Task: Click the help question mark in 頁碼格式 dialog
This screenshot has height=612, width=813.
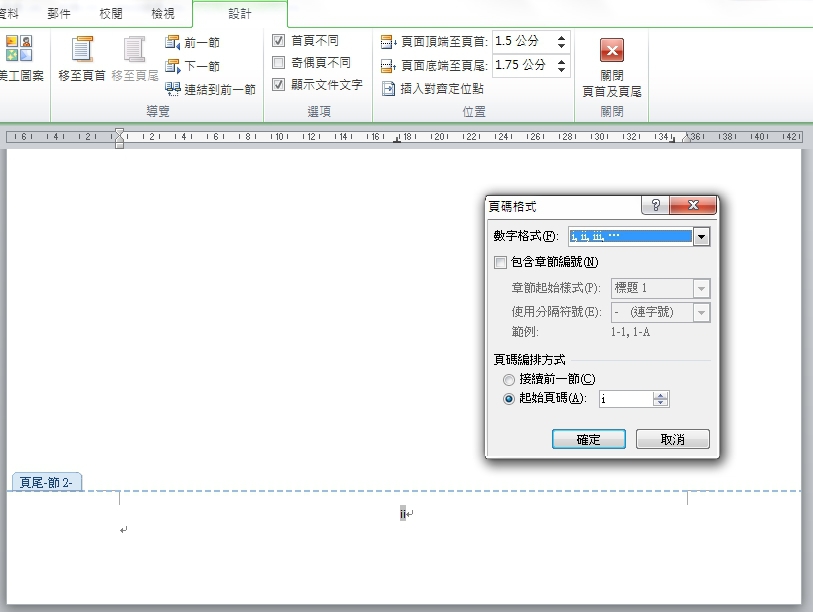Action: click(x=655, y=205)
